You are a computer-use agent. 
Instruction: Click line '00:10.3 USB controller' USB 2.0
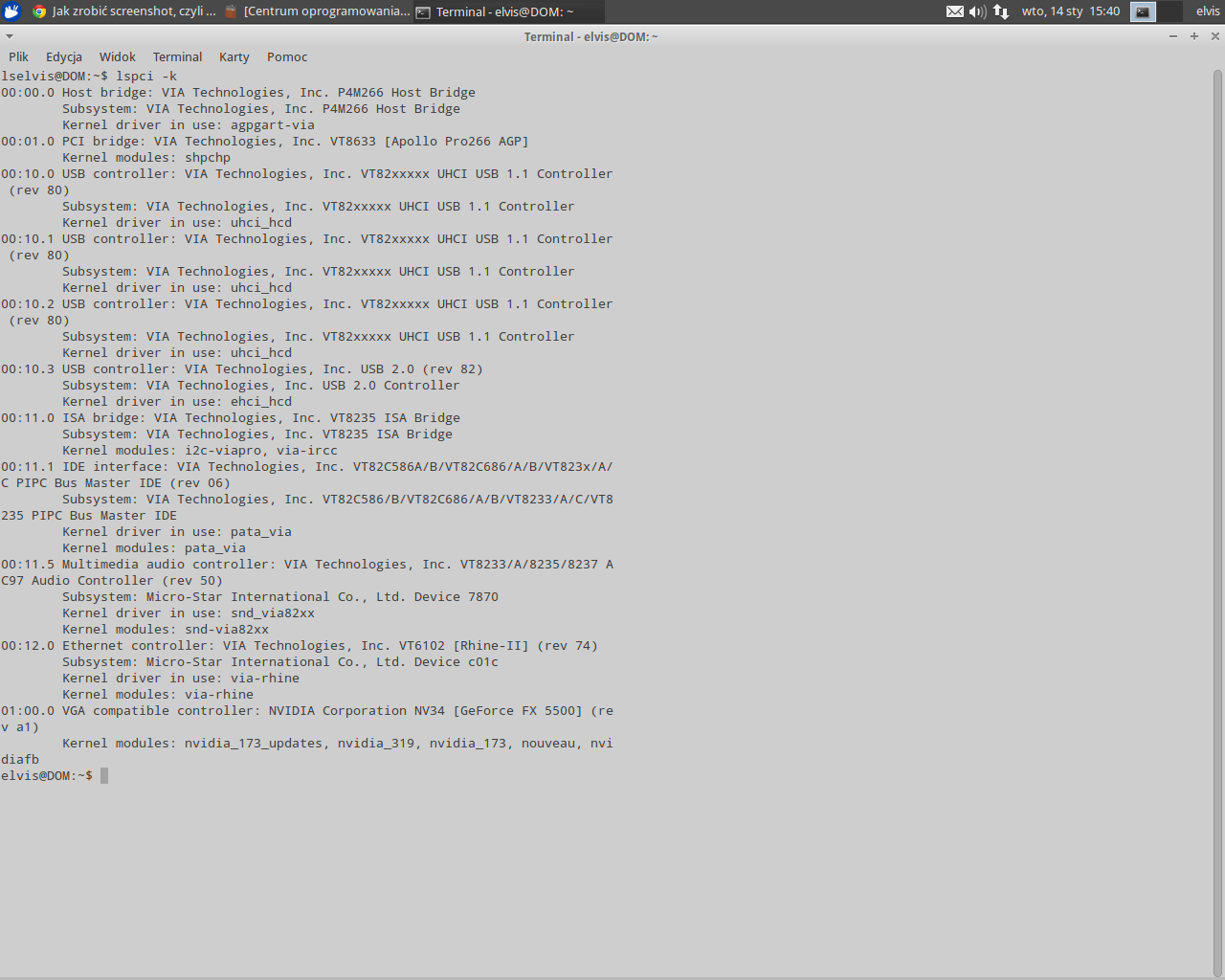[242, 368]
